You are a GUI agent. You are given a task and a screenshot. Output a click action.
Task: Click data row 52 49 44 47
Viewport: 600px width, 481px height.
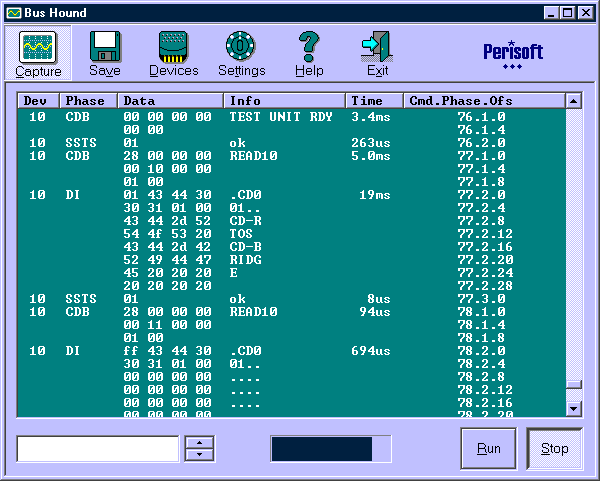coord(167,260)
